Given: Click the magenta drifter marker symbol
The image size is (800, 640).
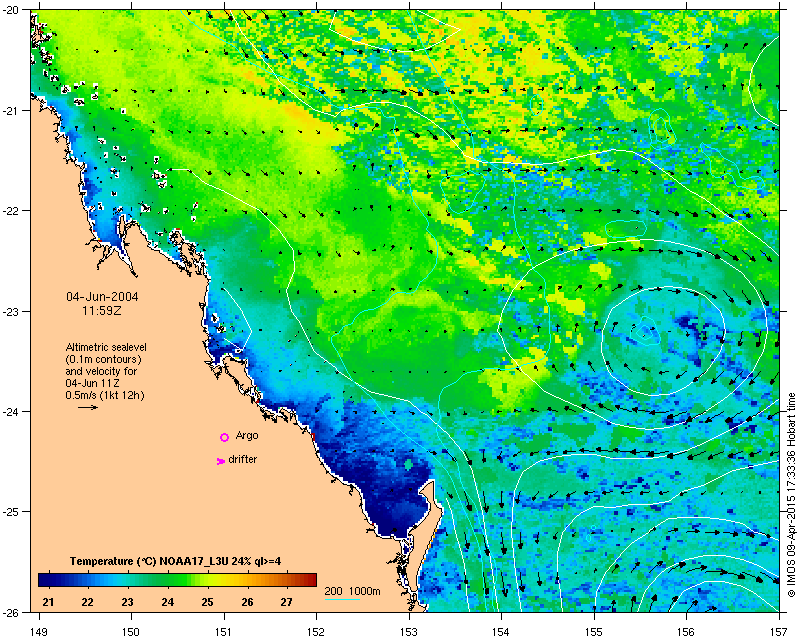Looking at the screenshot, I should pos(221,461).
